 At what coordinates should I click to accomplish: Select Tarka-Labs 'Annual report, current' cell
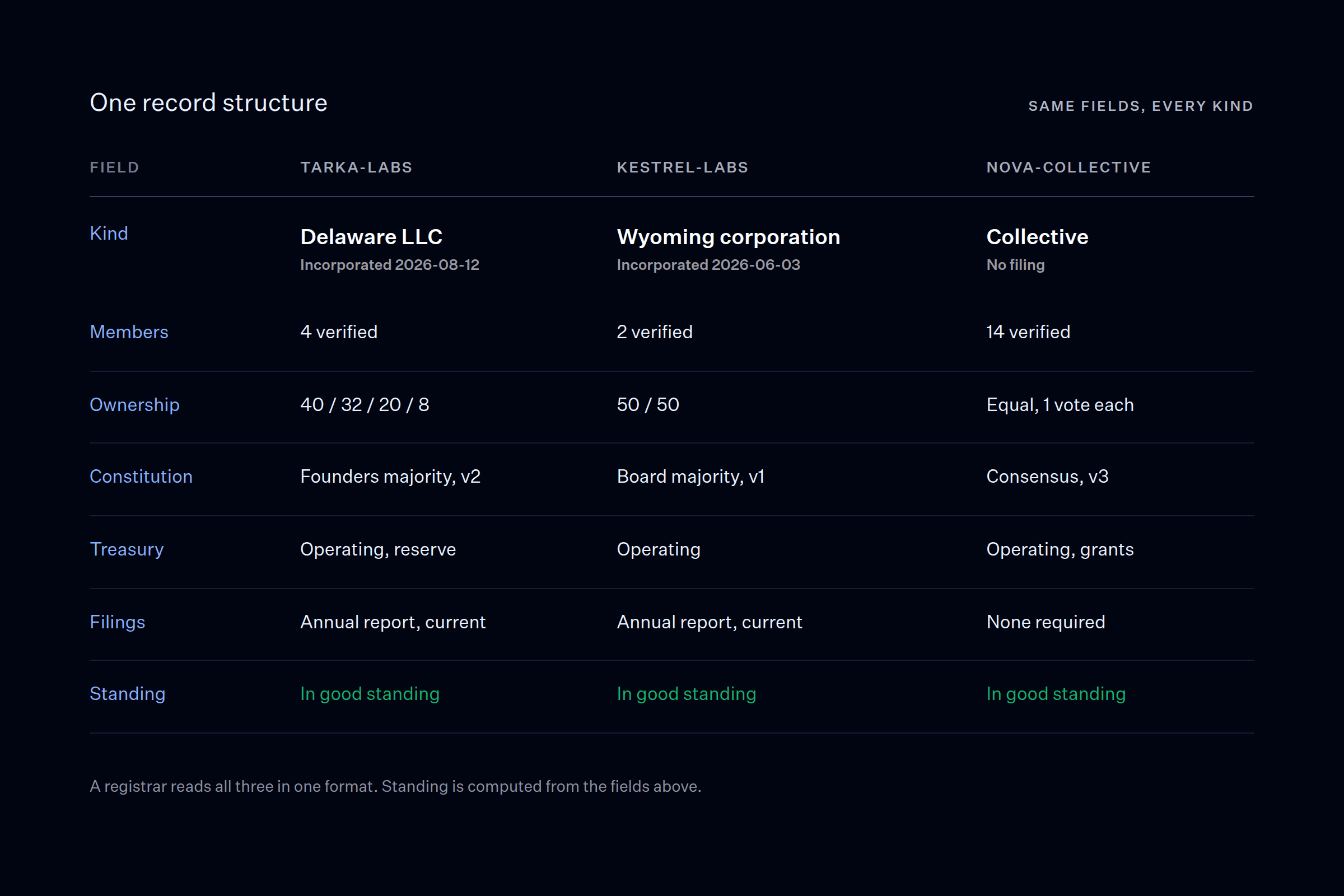(x=393, y=622)
